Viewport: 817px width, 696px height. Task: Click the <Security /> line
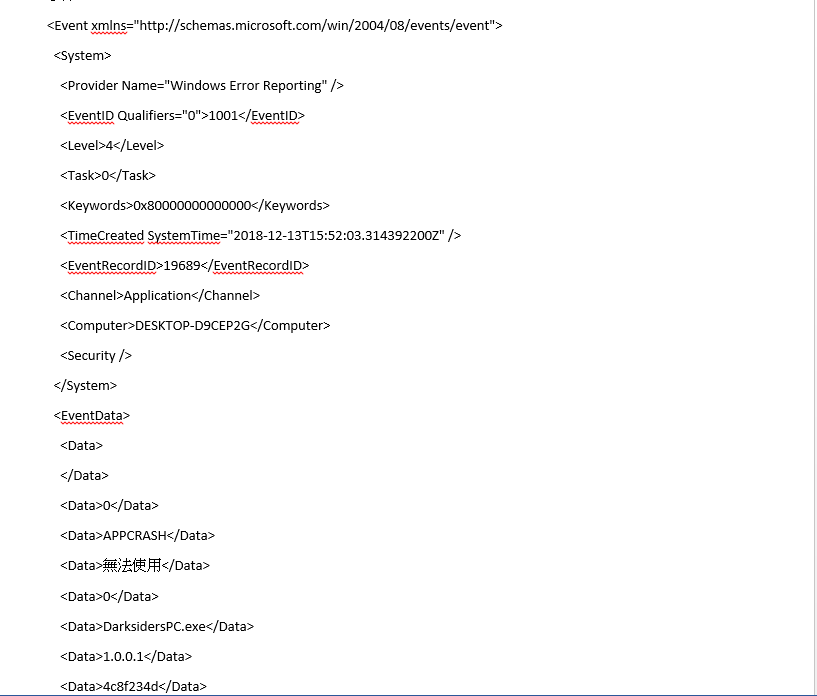point(96,356)
